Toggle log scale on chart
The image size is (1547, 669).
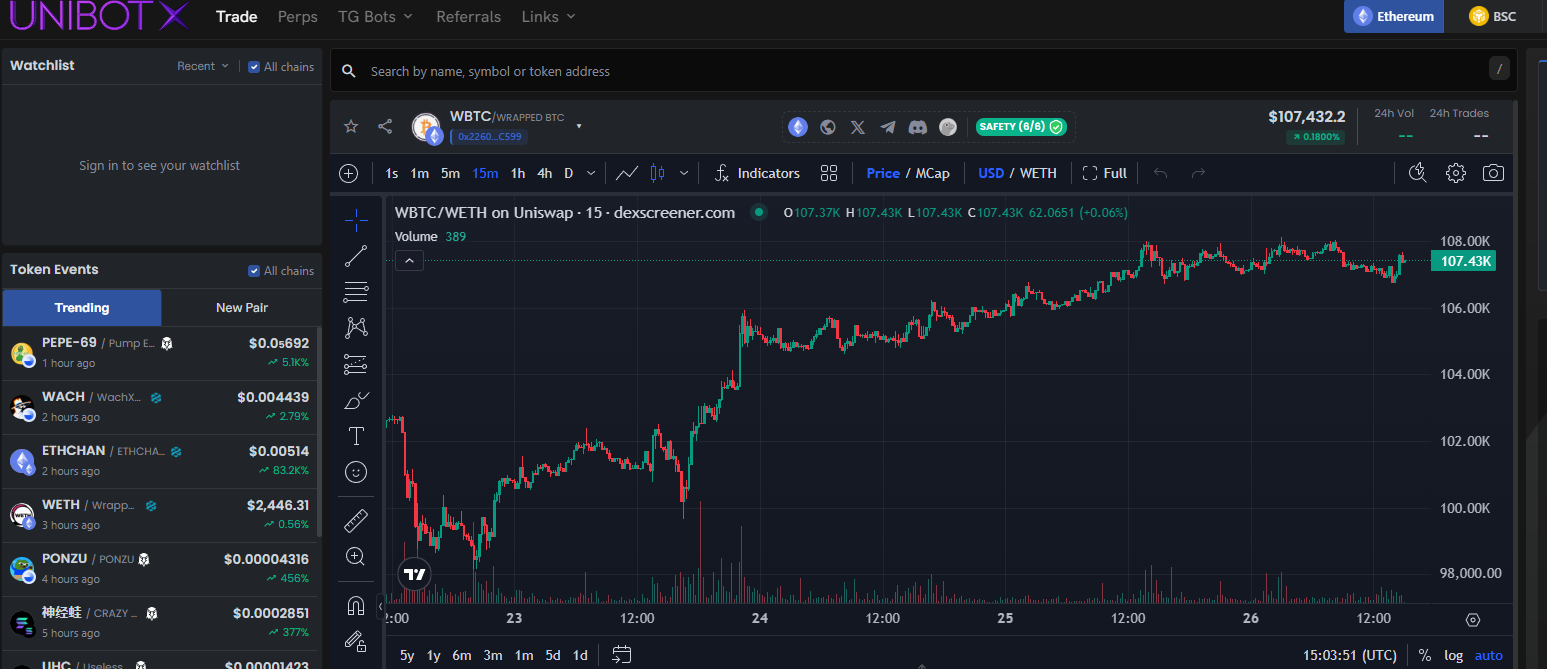pos(1453,655)
